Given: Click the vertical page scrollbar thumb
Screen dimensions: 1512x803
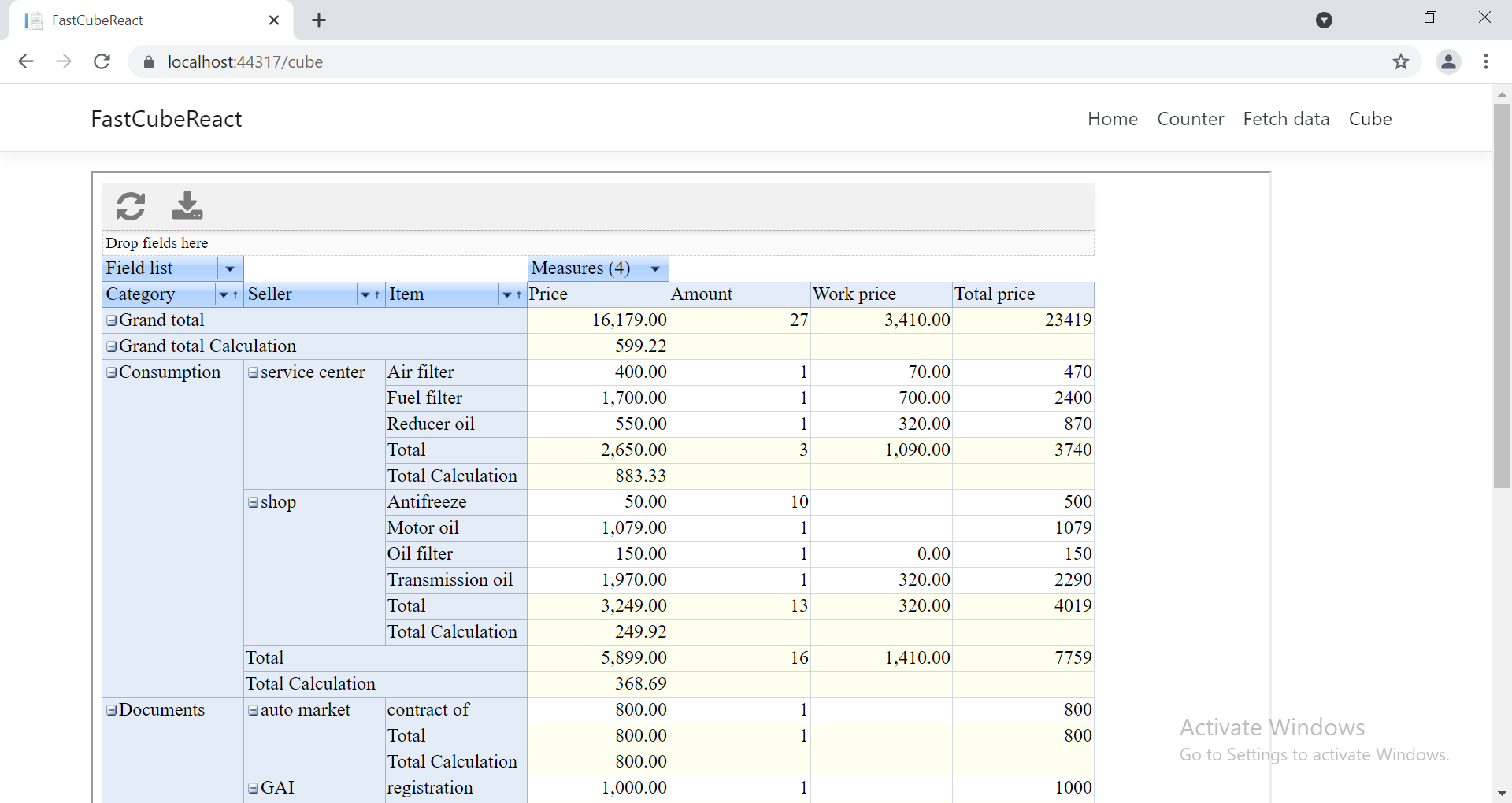Looking at the screenshot, I should click(1502, 295).
